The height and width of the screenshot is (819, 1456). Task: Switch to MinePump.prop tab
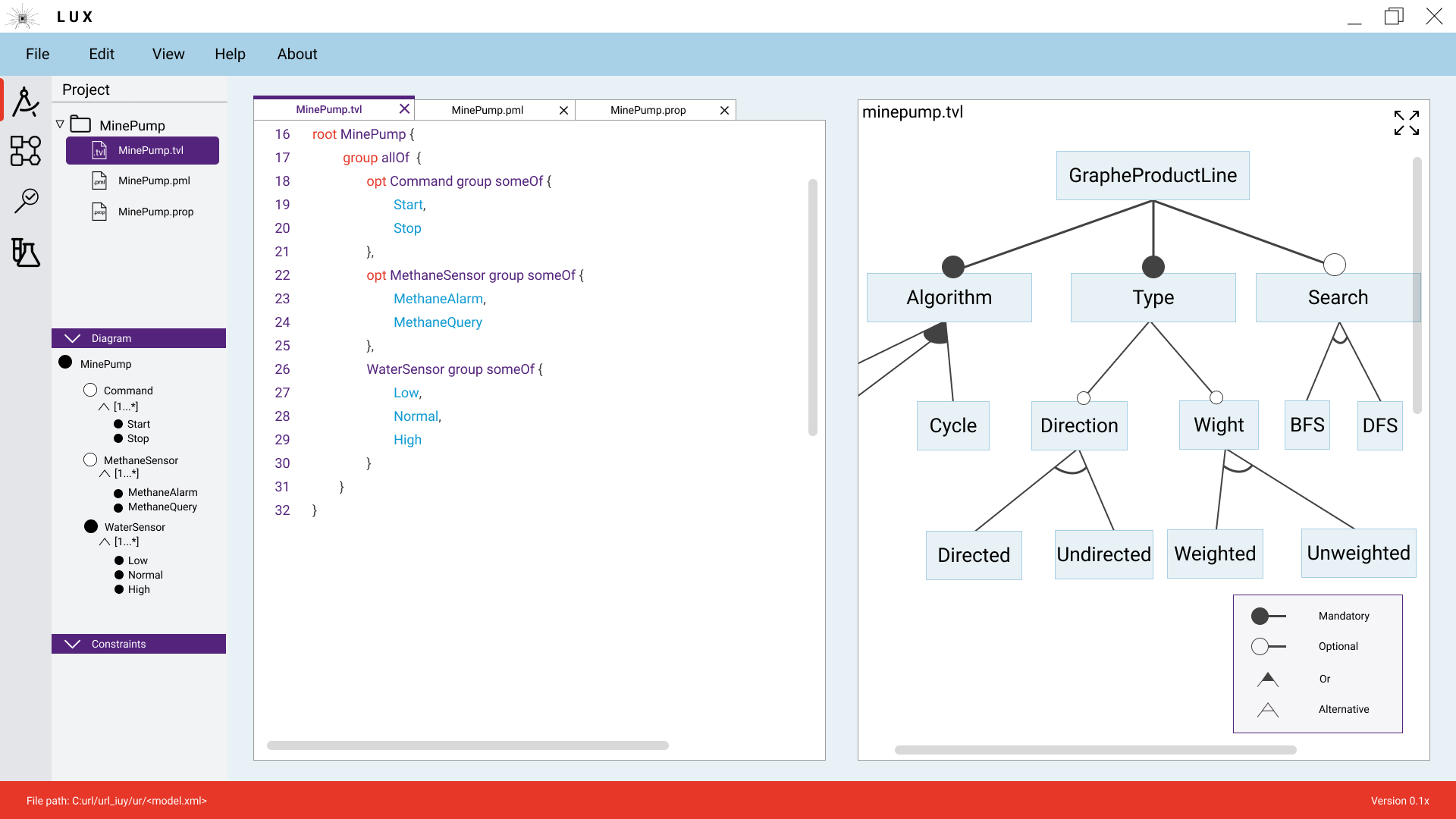pyautogui.click(x=647, y=109)
